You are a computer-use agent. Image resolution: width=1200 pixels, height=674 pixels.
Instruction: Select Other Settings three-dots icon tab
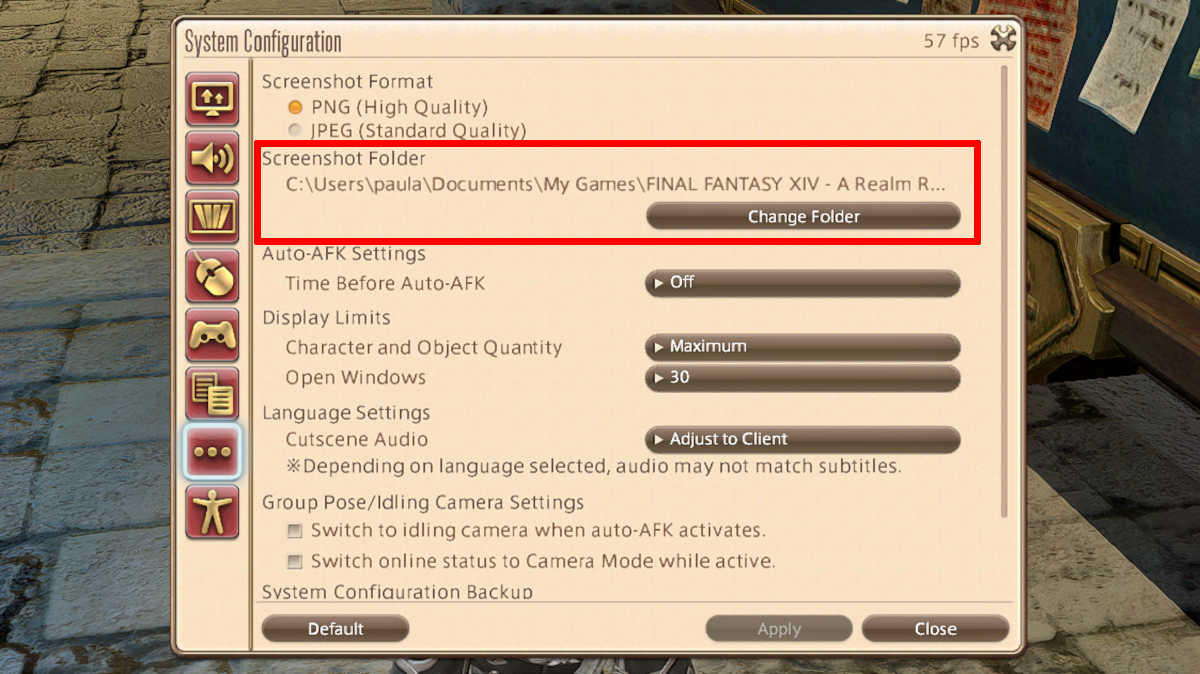point(212,452)
